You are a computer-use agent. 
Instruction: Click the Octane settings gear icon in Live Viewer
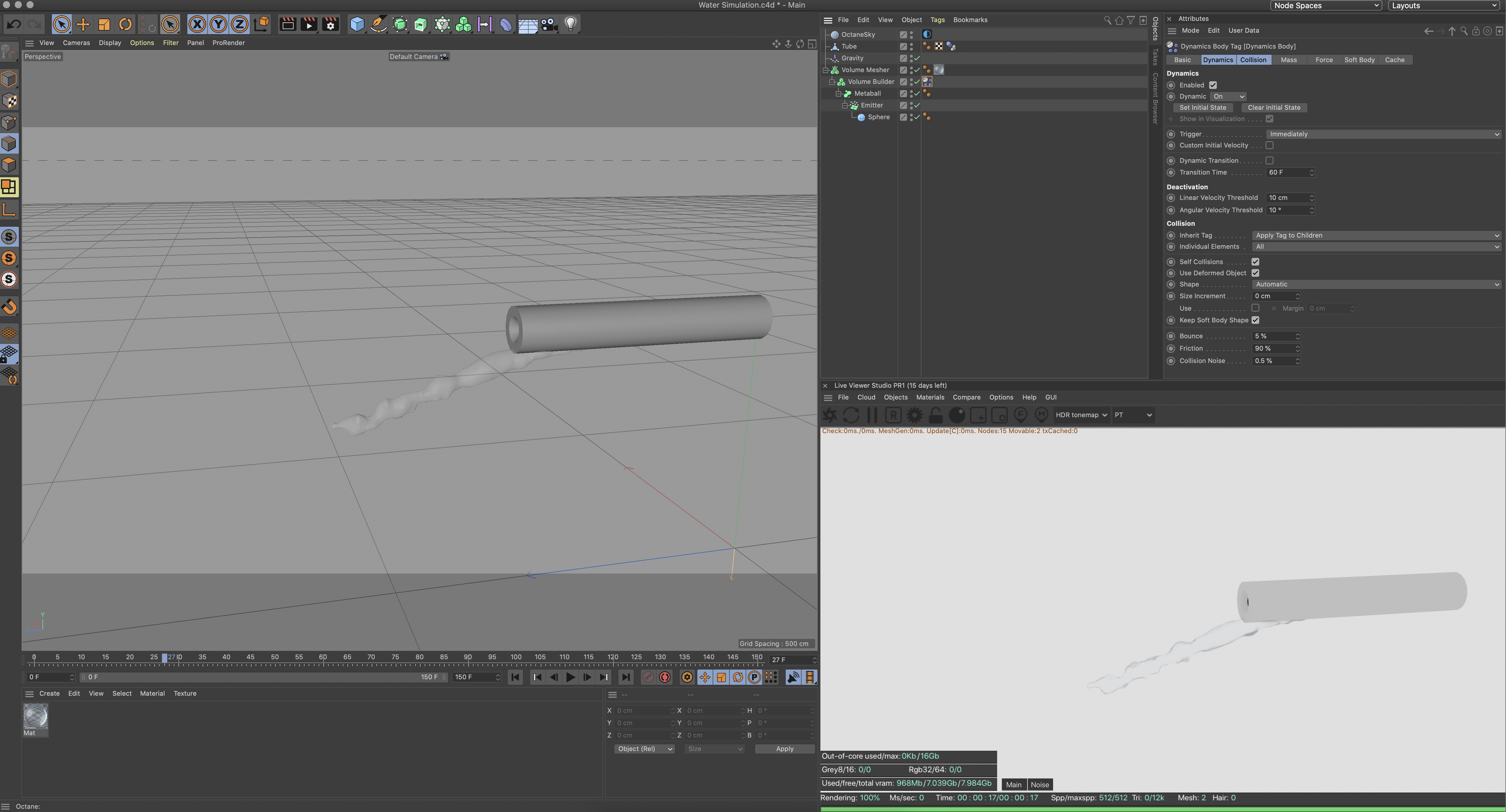914,415
